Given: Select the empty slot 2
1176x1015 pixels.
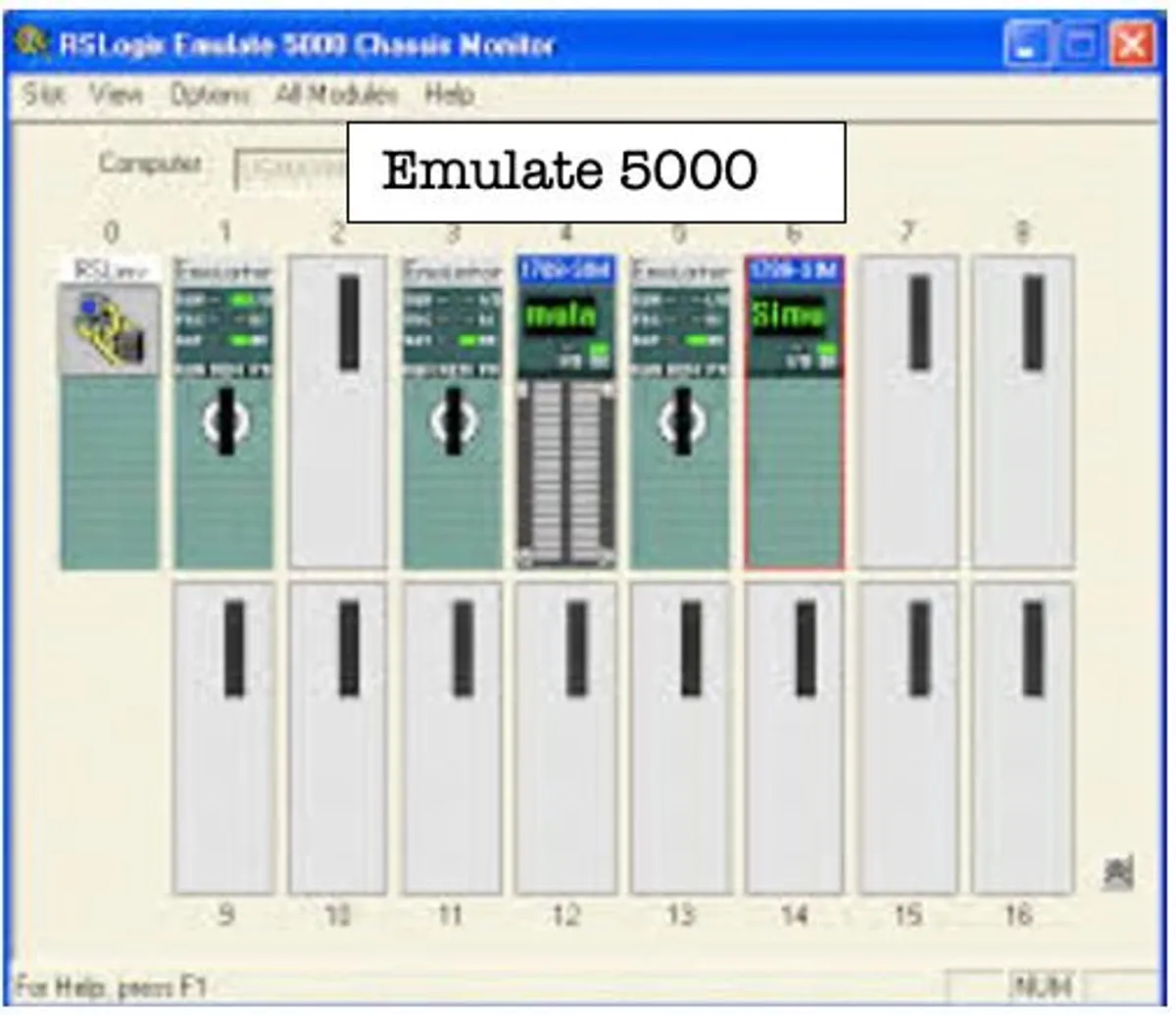Looking at the screenshot, I should (x=338, y=411).
